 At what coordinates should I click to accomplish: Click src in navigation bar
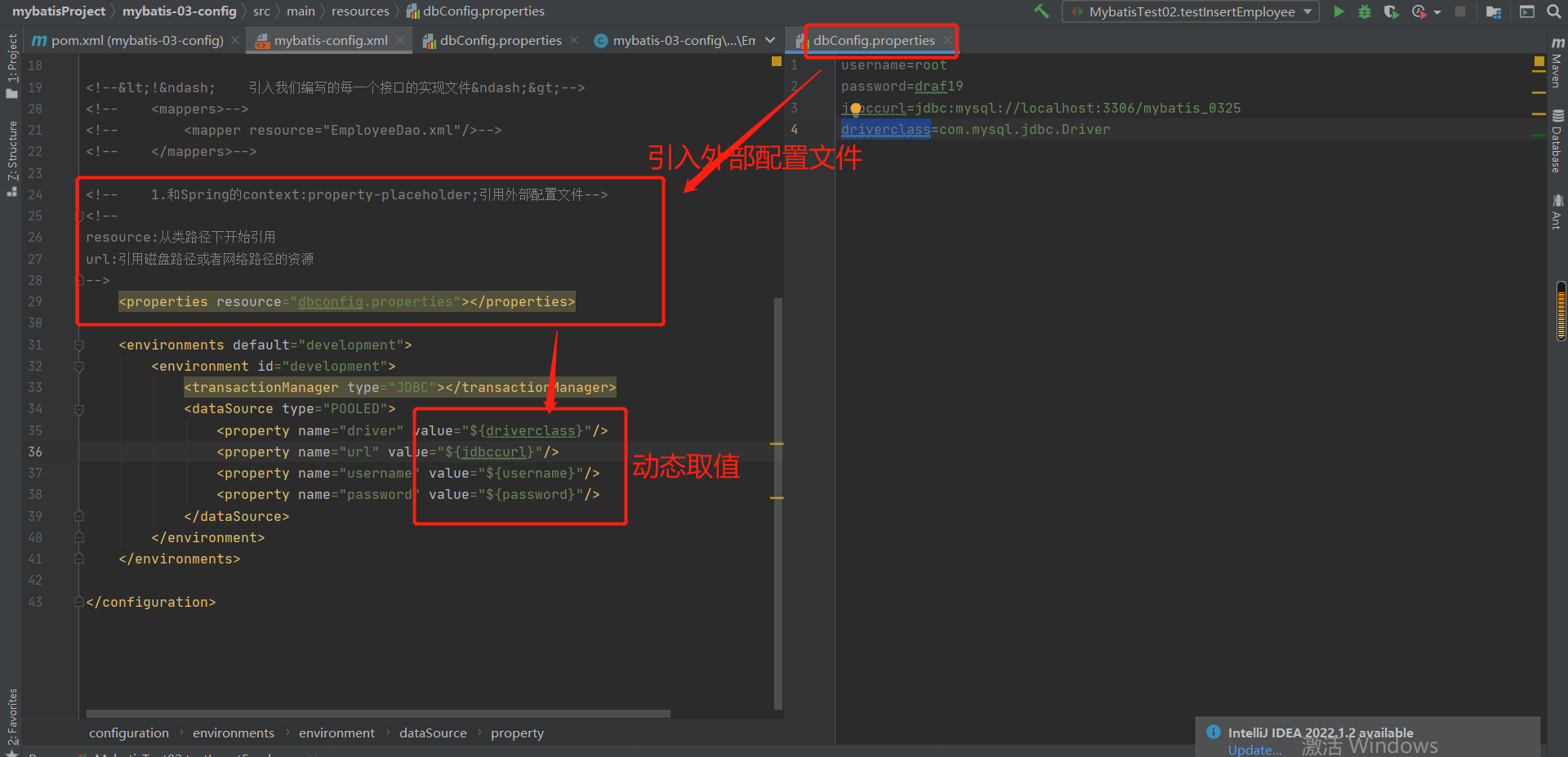click(x=261, y=11)
